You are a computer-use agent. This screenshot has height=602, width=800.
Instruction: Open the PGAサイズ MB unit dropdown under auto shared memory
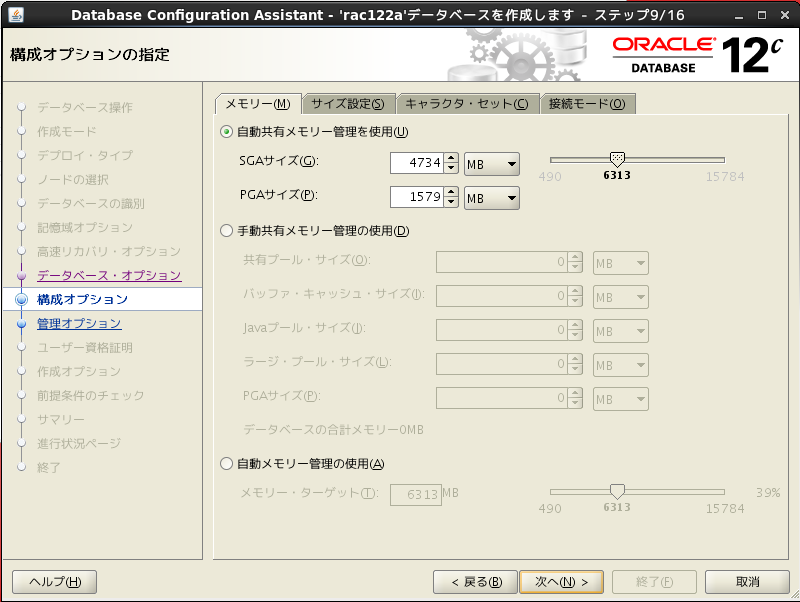click(492, 198)
